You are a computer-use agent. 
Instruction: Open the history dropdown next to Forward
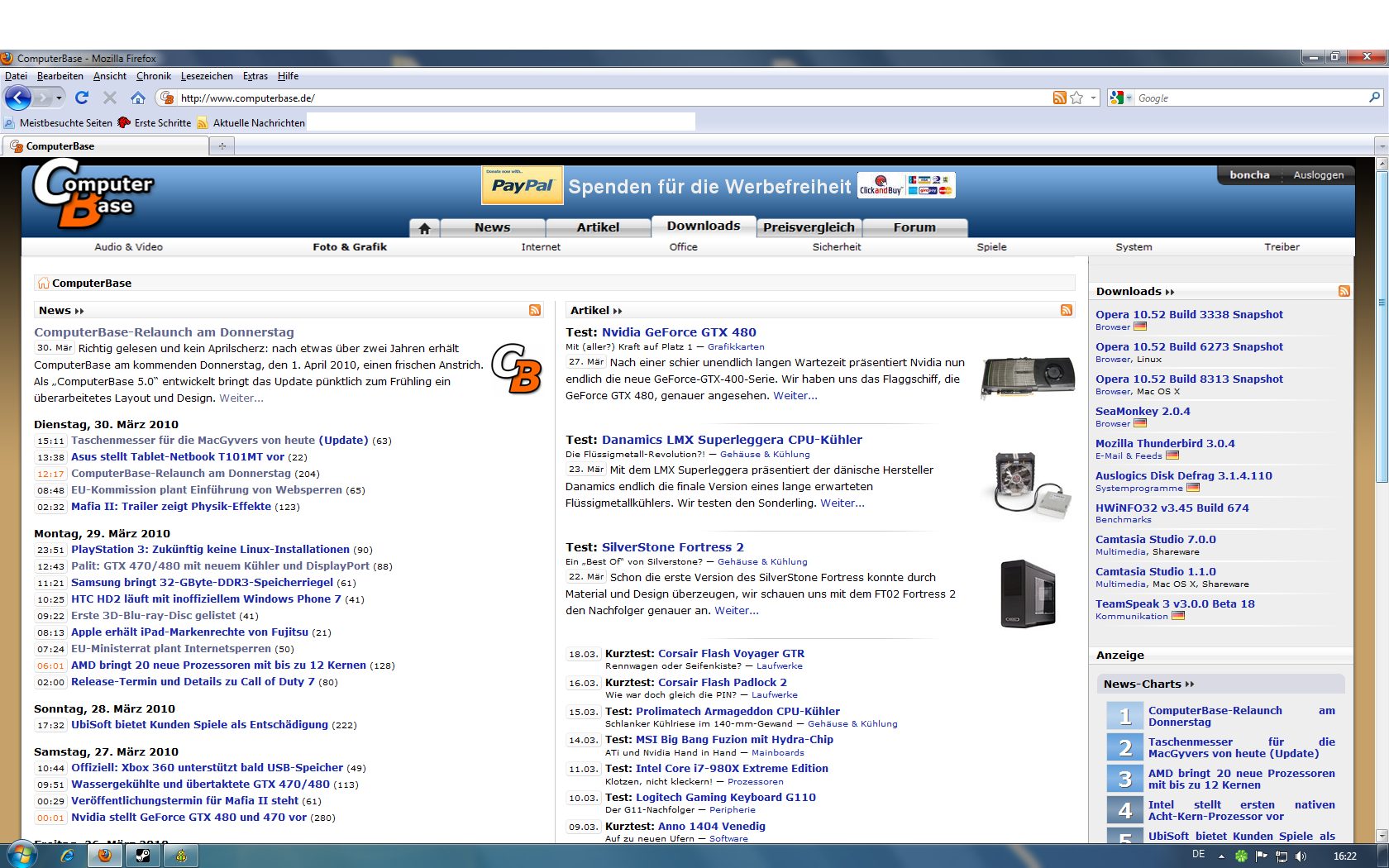(59, 98)
